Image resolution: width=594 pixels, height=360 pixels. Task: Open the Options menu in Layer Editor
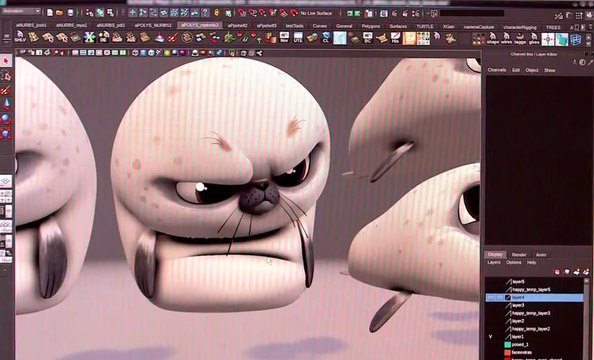coord(514,262)
